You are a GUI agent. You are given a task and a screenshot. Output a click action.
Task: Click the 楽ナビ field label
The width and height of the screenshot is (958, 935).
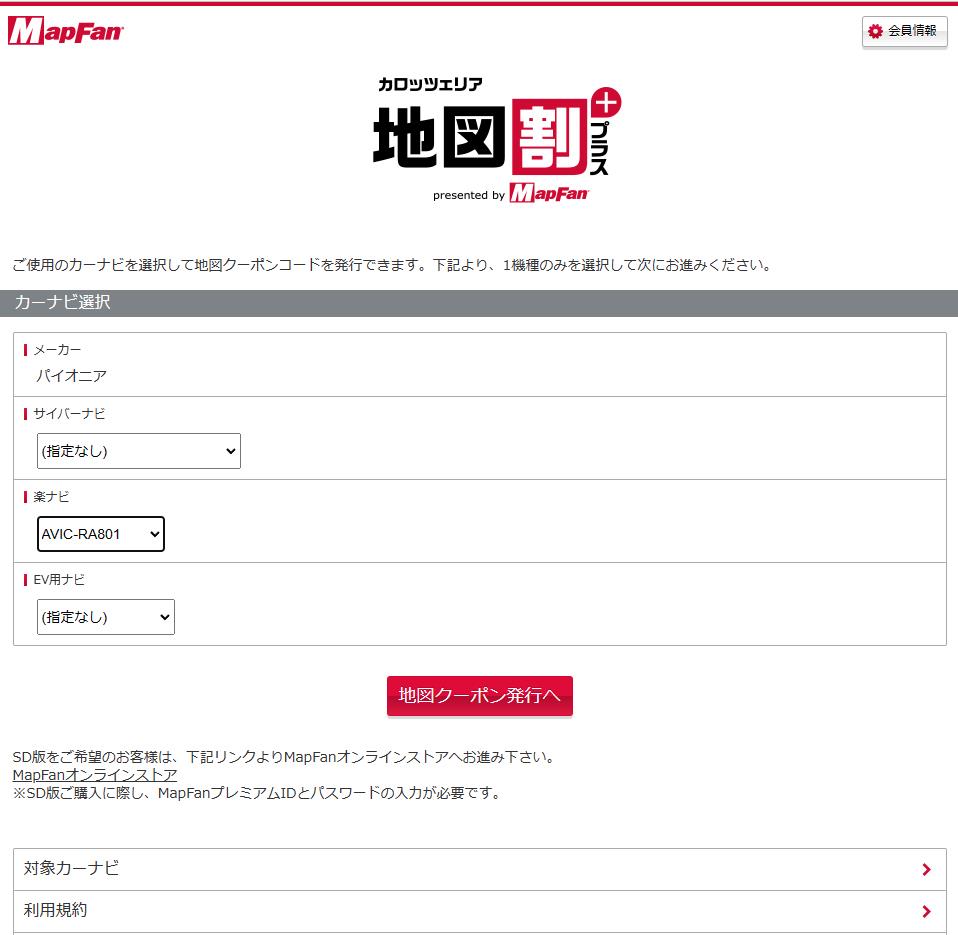tap(51, 497)
